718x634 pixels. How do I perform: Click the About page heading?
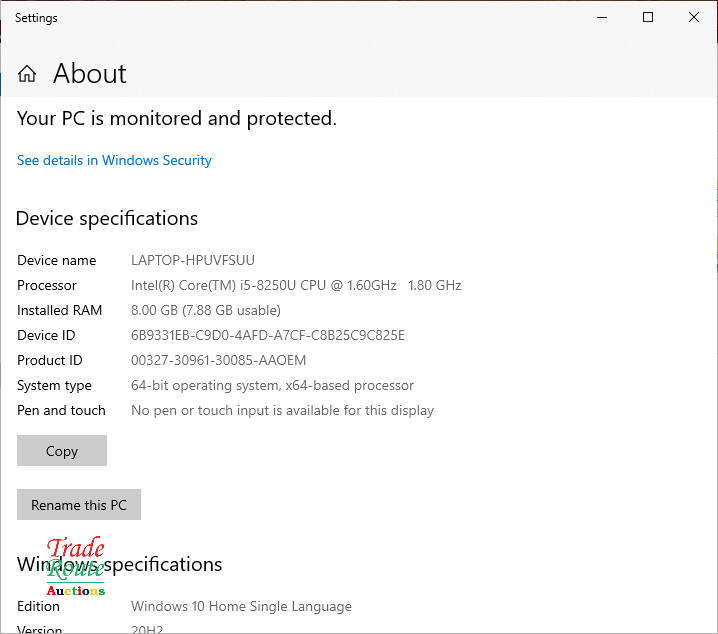coord(90,74)
